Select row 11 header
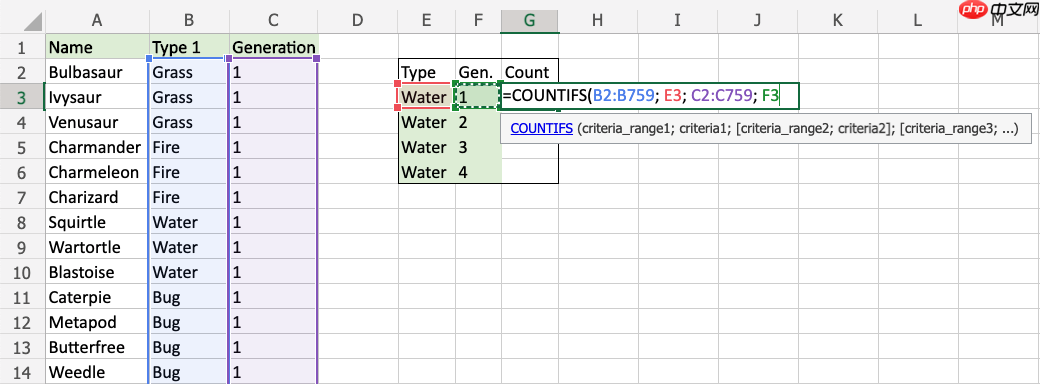Screen dimensions: 1040x384 coord(21,297)
